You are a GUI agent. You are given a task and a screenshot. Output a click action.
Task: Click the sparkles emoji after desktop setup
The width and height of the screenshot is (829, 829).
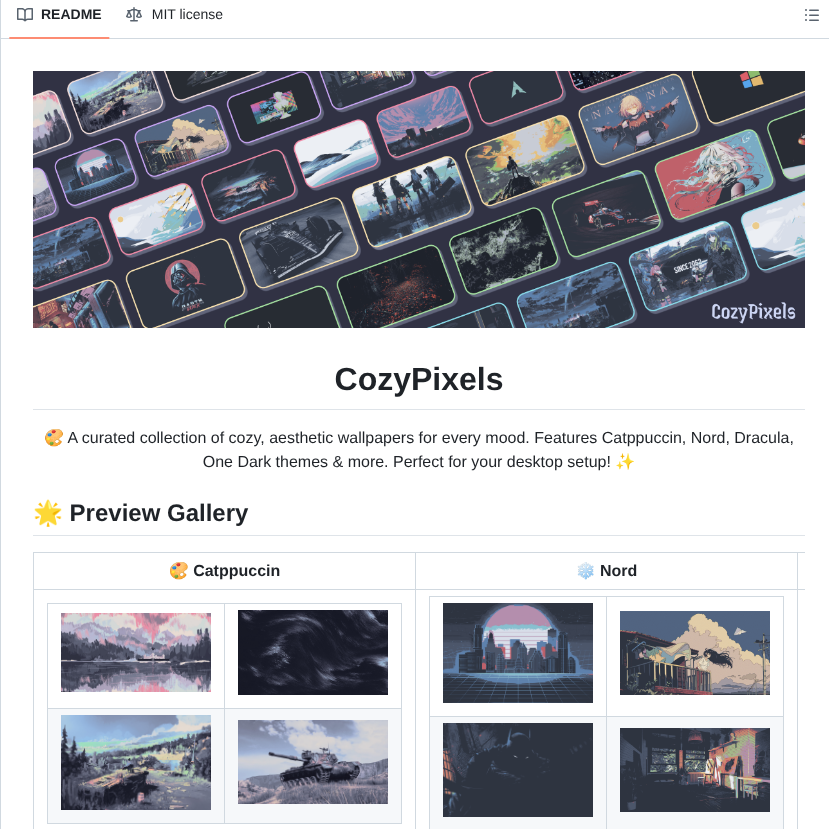(x=625, y=462)
